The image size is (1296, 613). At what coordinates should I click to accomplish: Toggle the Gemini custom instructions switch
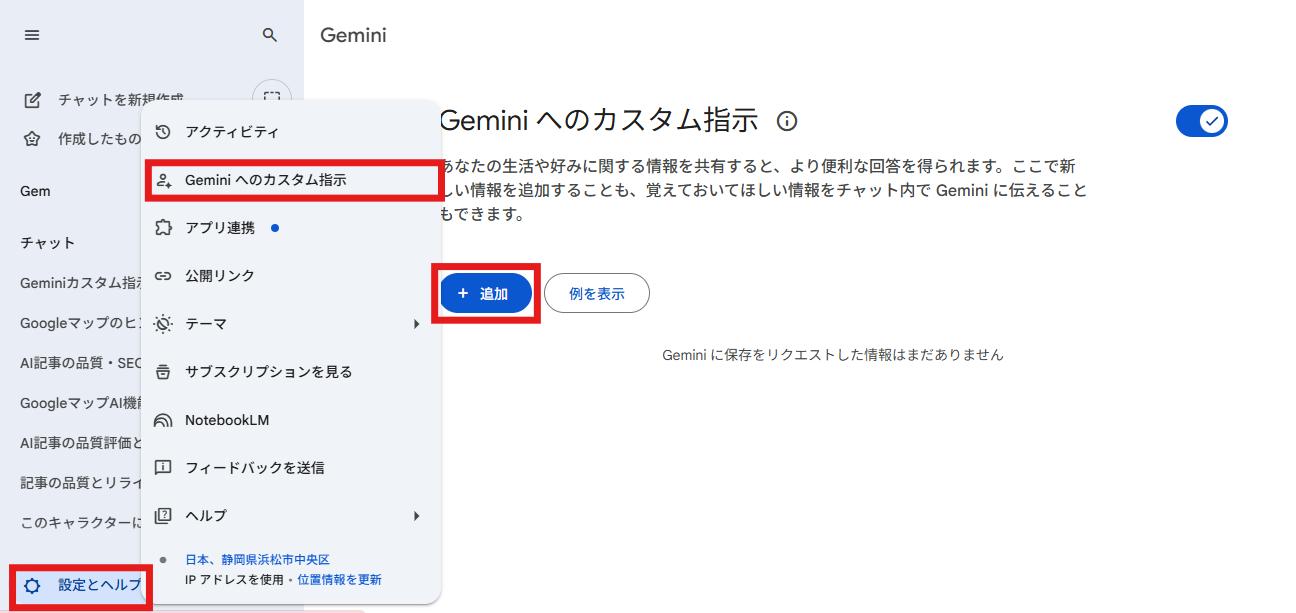1201,121
